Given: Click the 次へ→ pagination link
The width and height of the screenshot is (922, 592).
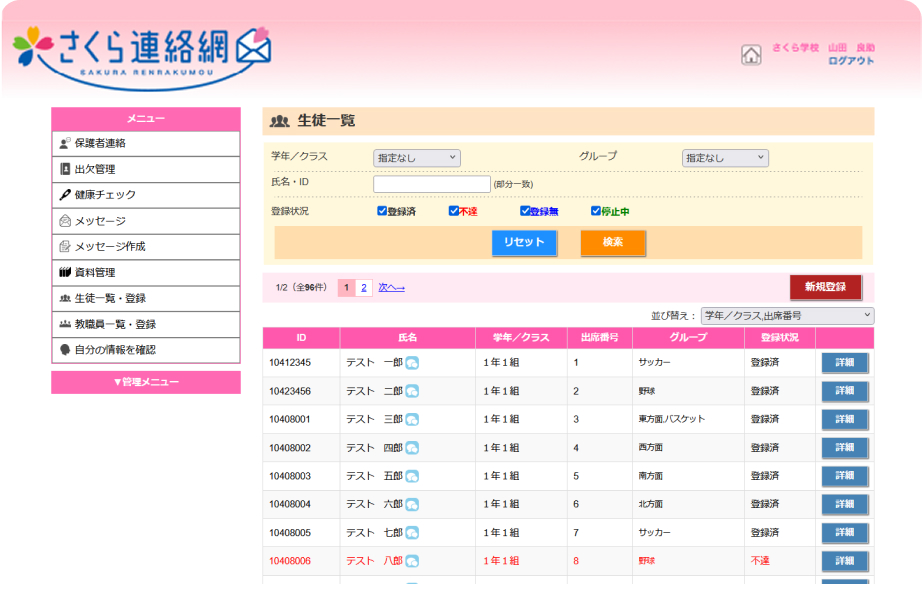Looking at the screenshot, I should [392, 287].
